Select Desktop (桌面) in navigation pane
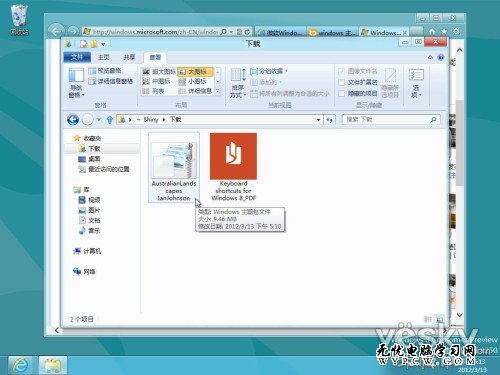Image resolution: width=500 pixels, height=375 pixels. (89, 159)
